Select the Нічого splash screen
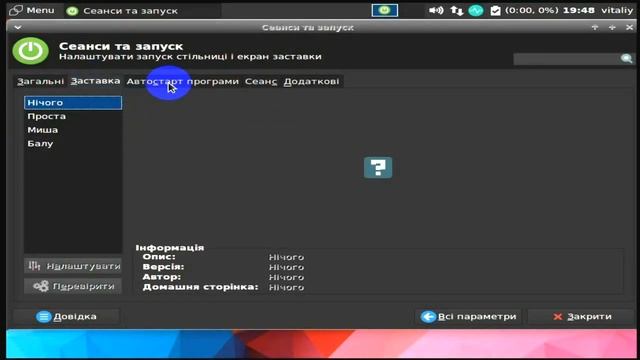This screenshot has height=360, width=640. (73, 102)
